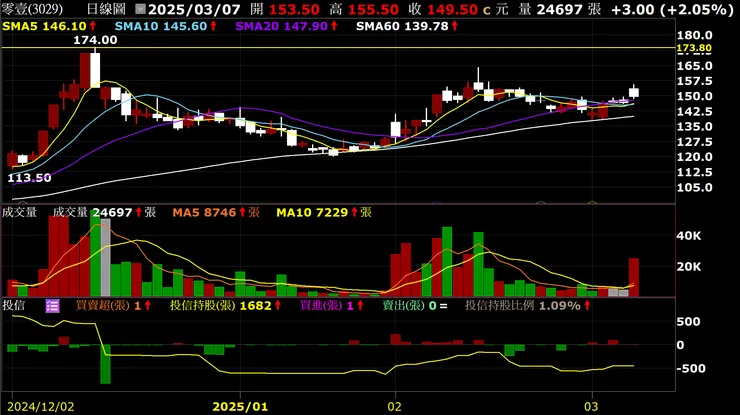Select the 投信 panel title
The height and width of the screenshot is (415, 740).
coord(13,305)
